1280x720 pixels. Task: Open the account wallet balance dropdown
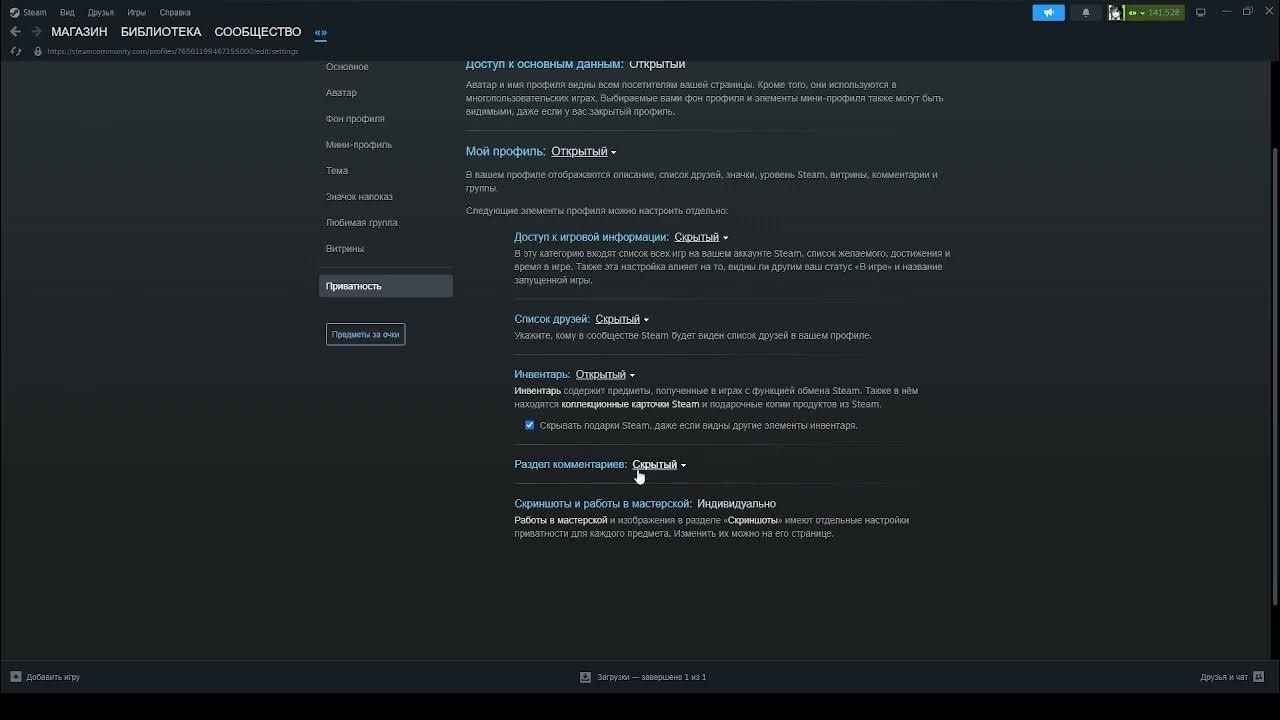[x=1155, y=13]
